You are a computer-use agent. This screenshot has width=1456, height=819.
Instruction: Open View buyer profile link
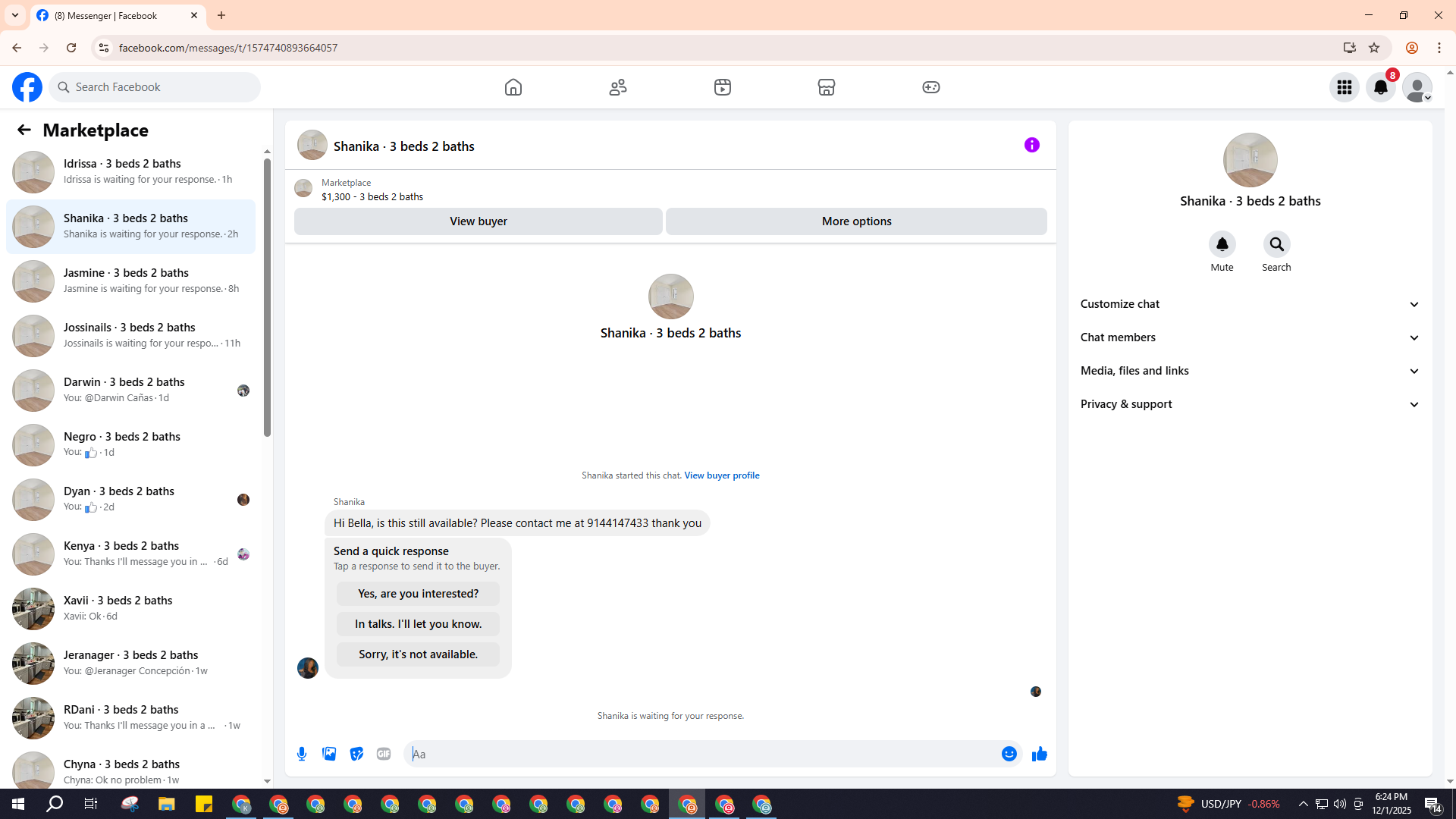coord(722,475)
